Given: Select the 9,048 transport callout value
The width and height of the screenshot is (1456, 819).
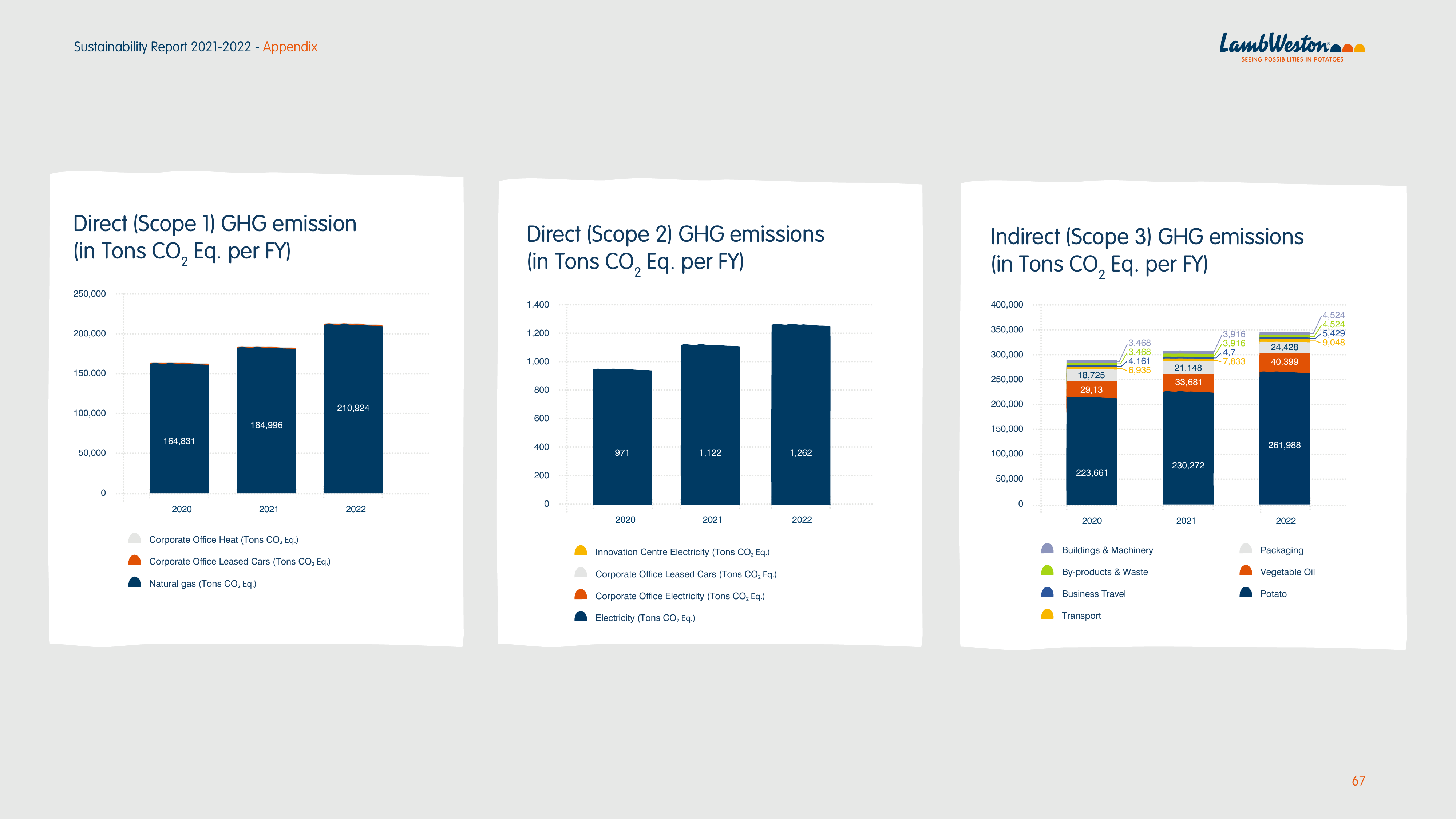Looking at the screenshot, I should tap(1333, 343).
